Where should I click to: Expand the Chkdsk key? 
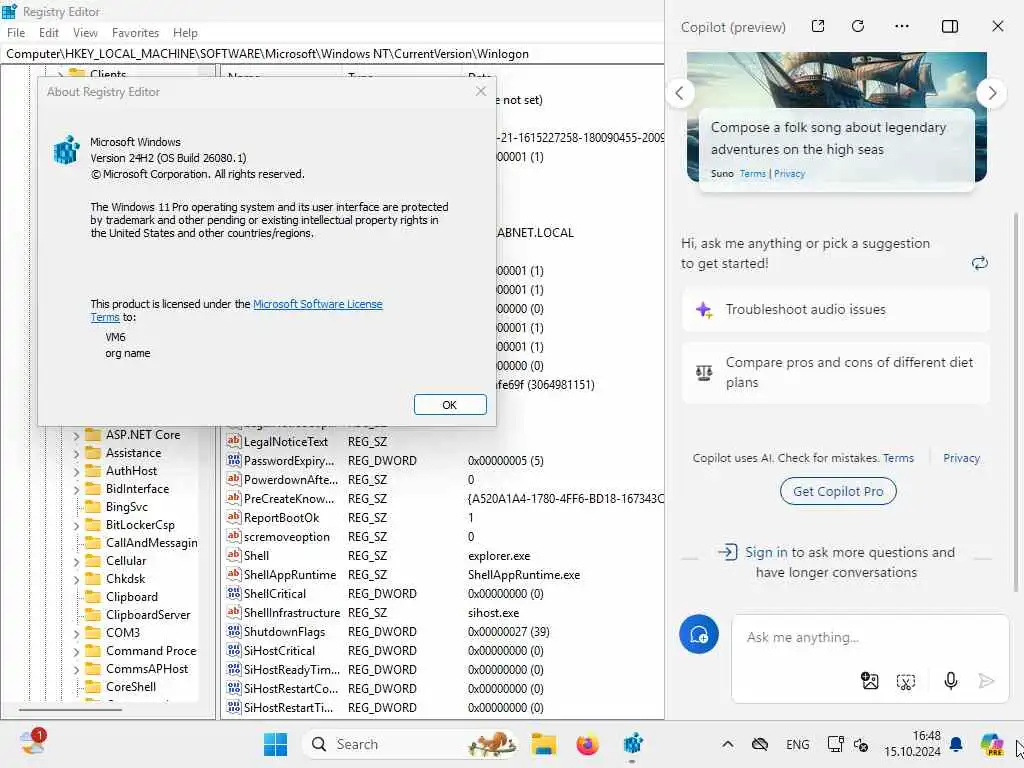[76, 579]
